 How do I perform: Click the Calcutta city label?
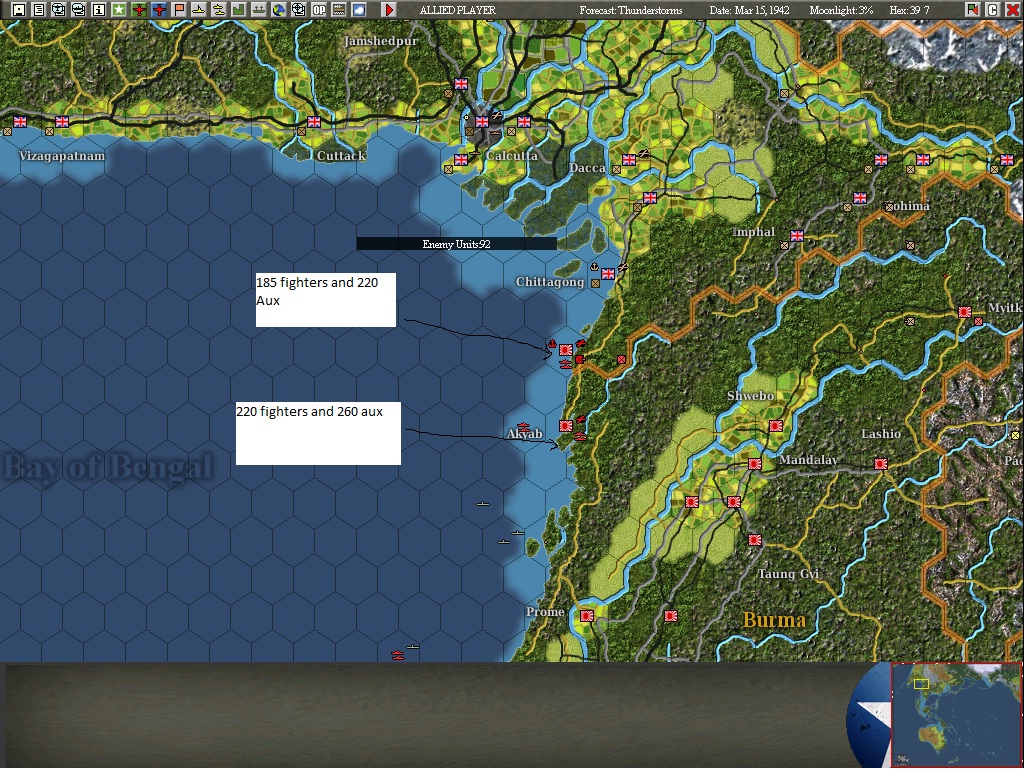[512, 155]
